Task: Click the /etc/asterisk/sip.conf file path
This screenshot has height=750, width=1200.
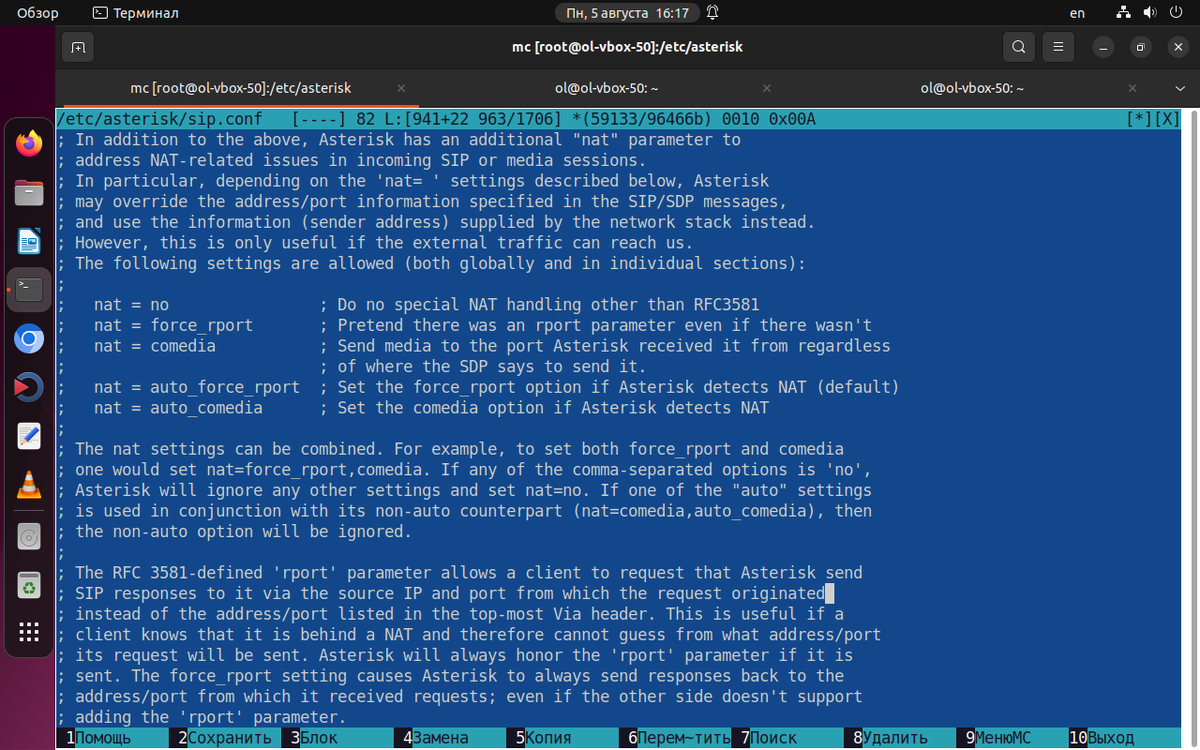Action: (160, 119)
